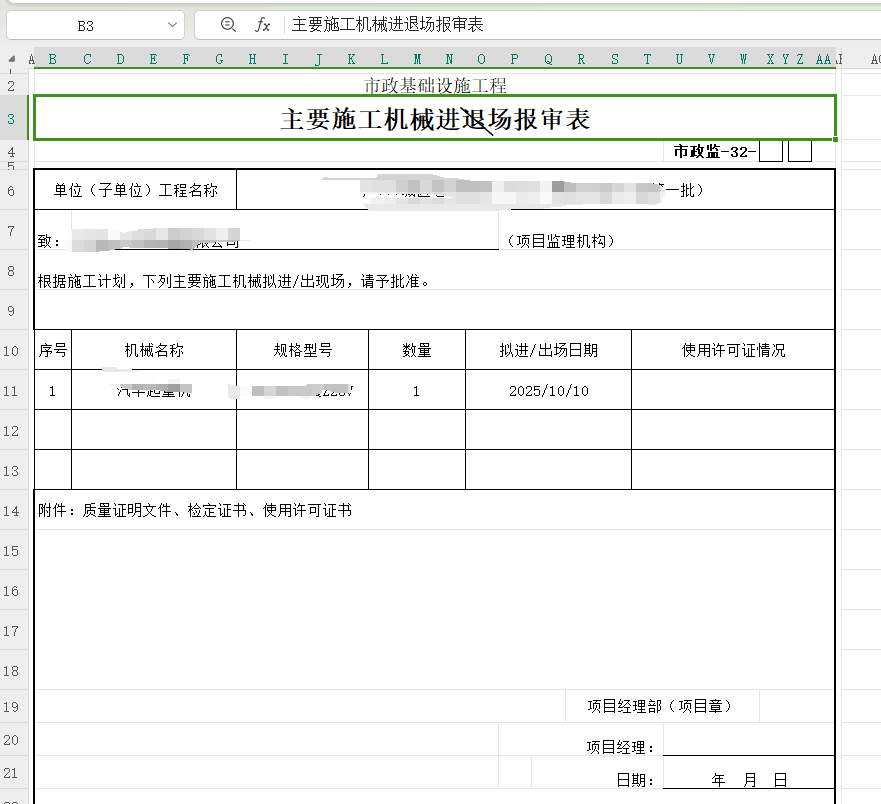
Task: Click the second checkbox after 市政监-32-
Action: (x=799, y=152)
